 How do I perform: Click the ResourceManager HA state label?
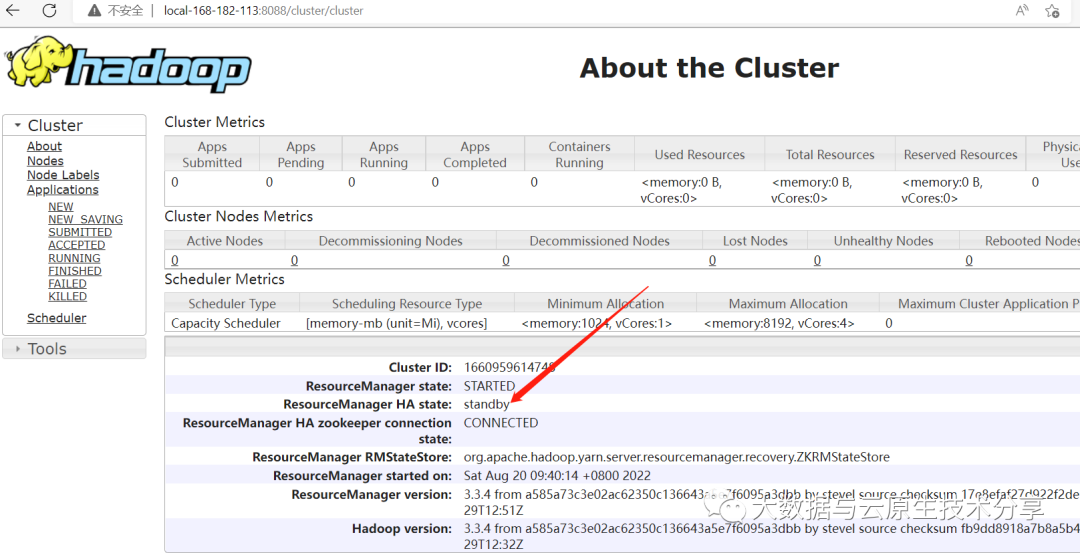[368, 404]
